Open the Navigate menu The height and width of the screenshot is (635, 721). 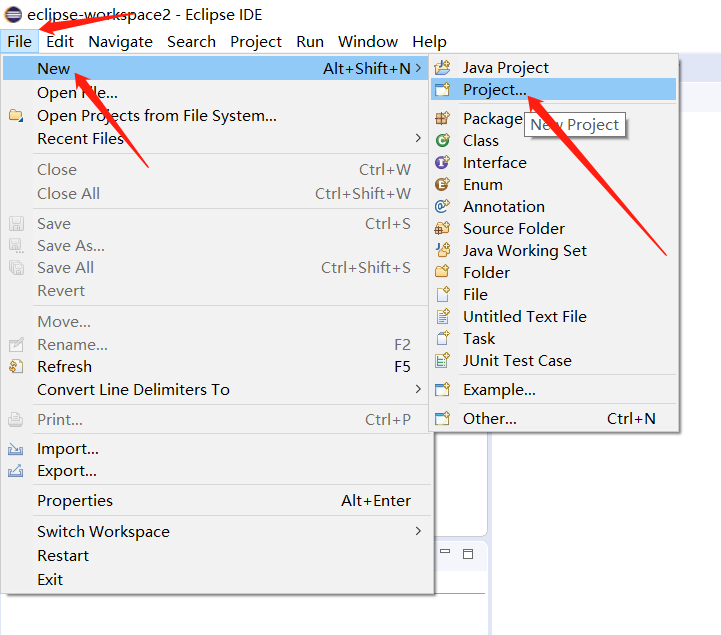point(120,42)
